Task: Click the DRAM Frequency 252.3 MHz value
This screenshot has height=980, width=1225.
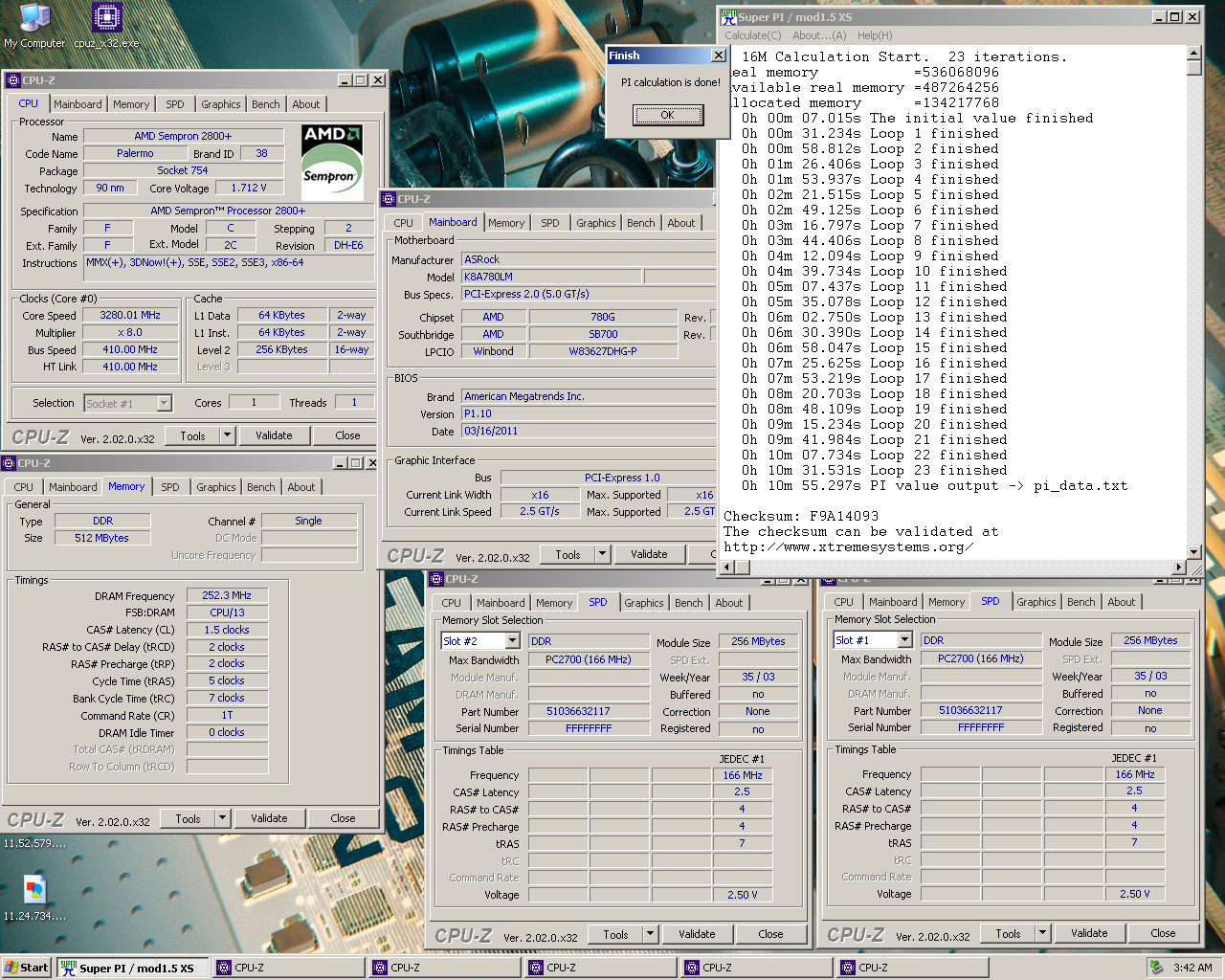Action: point(227,595)
